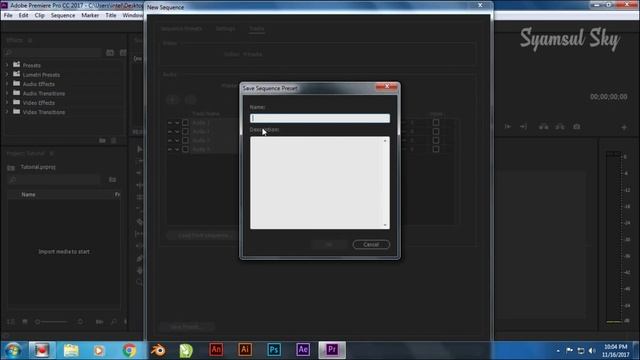Click the Tutorial.prproj project label
The height and width of the screenshot is (360, 640).
coord(38,167)
